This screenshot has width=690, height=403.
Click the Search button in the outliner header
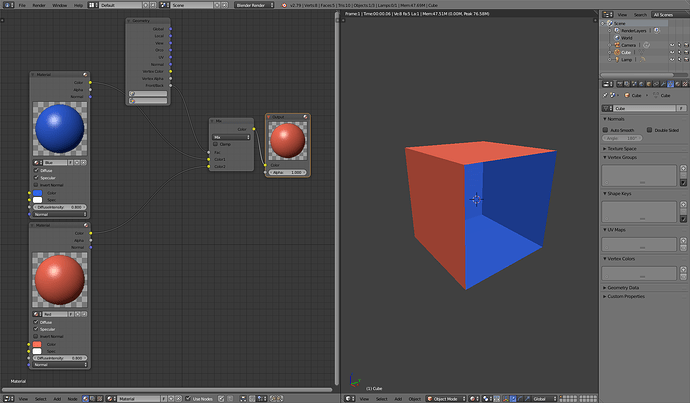coord(640,15)
